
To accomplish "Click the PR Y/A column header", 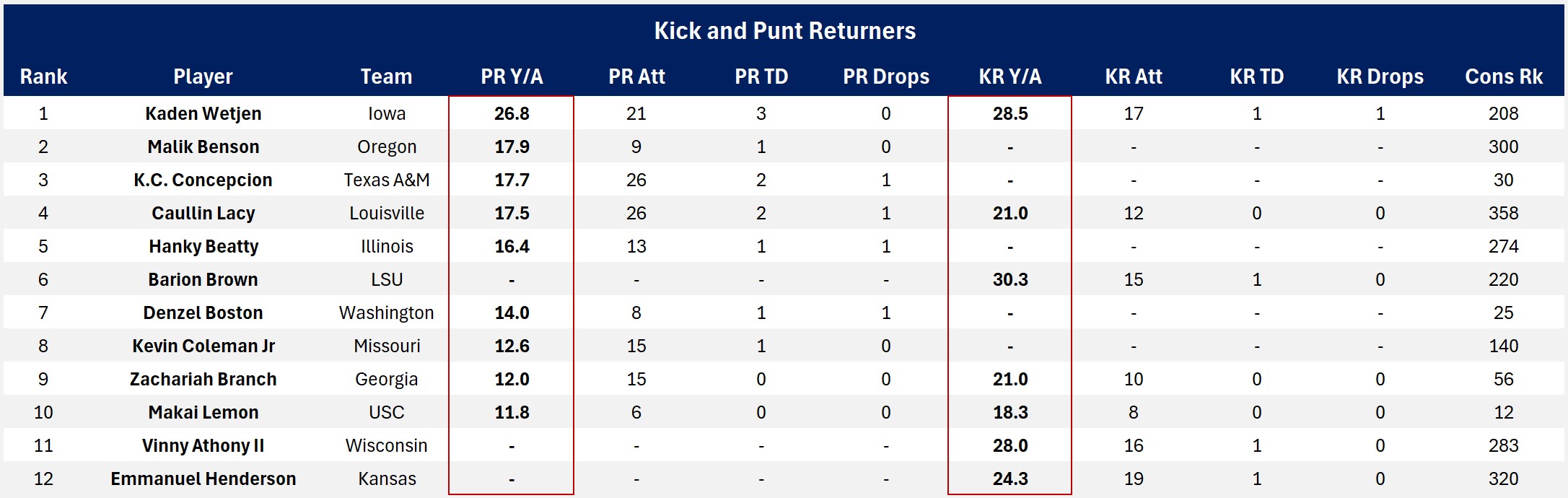I will [x=512, y=77].
